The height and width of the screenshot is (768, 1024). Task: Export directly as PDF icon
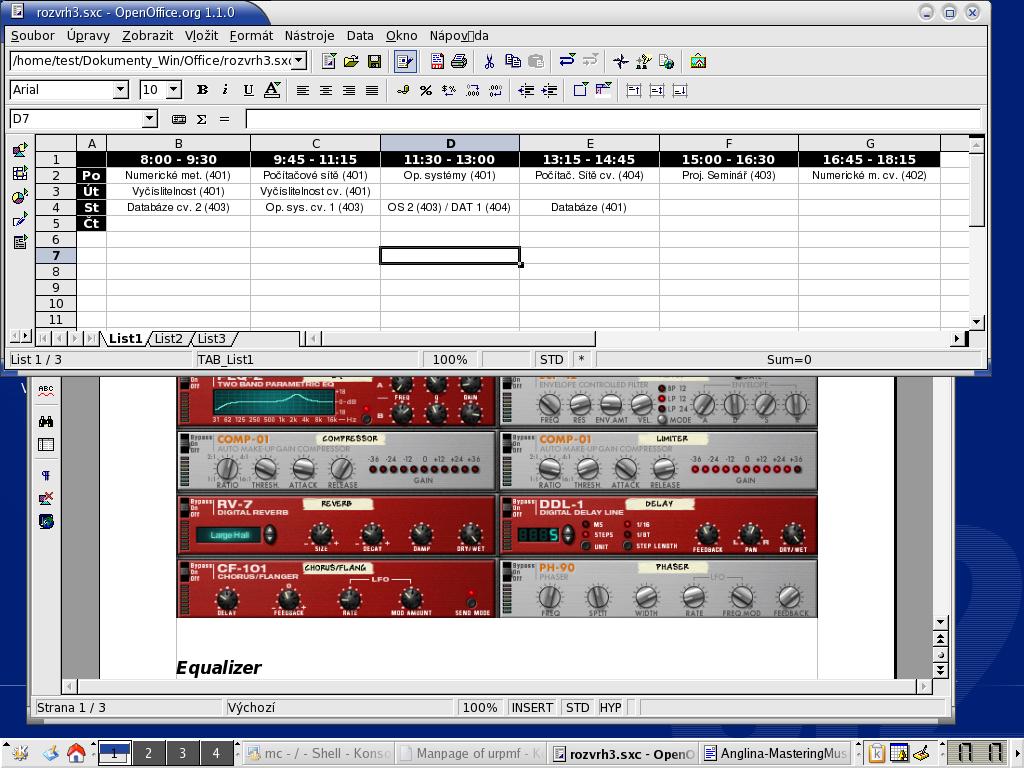pyautogui.click(x=437, y=61)
